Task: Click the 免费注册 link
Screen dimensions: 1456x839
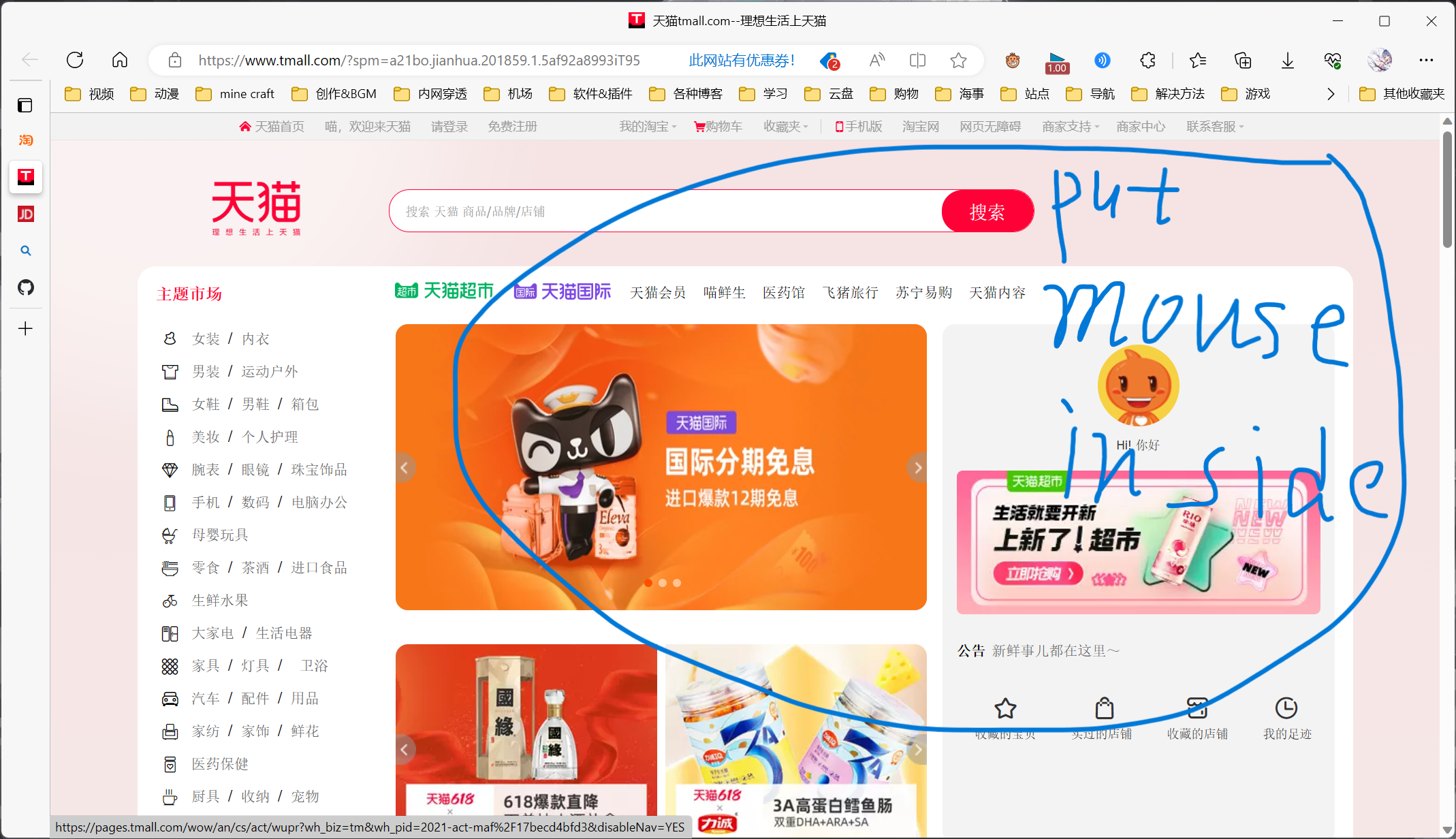Action: 512,127
